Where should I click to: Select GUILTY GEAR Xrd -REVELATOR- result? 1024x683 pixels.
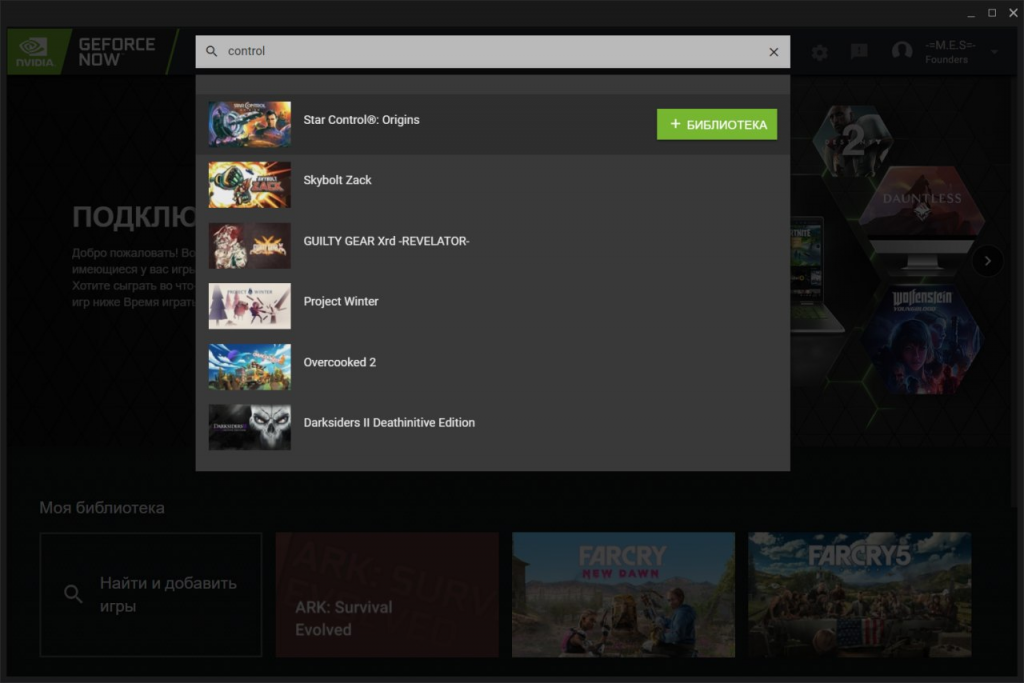pyautogui.click(x=492, y=246)
